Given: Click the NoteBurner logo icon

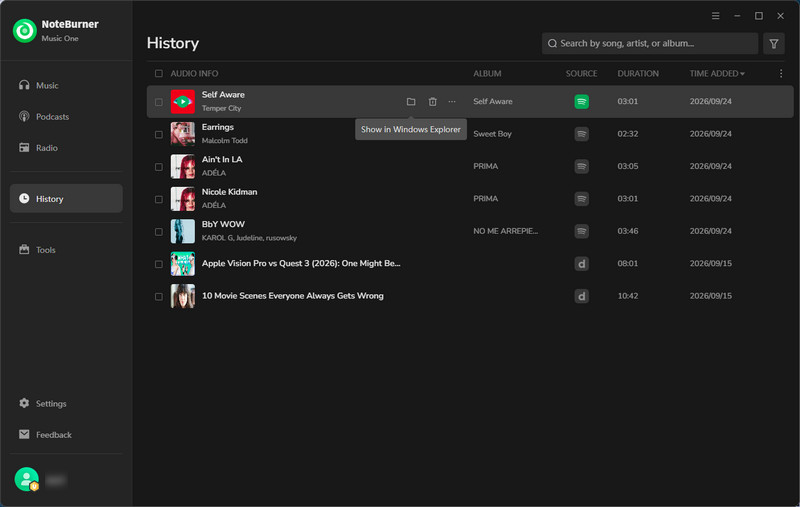Looking at the screenshot, I should [x=24, y=31].
